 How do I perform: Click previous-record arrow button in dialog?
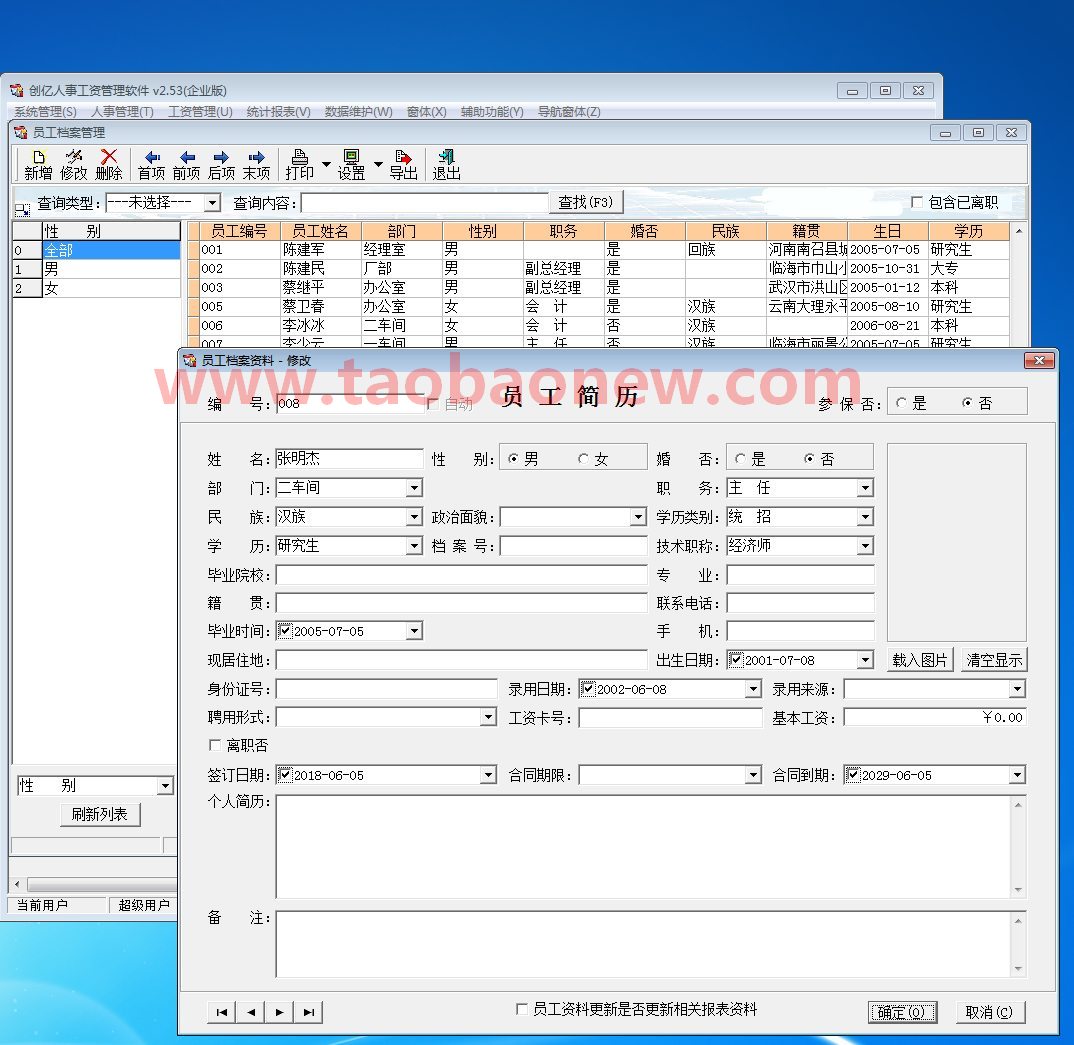pyautogui.click(x=251, y=1012)
